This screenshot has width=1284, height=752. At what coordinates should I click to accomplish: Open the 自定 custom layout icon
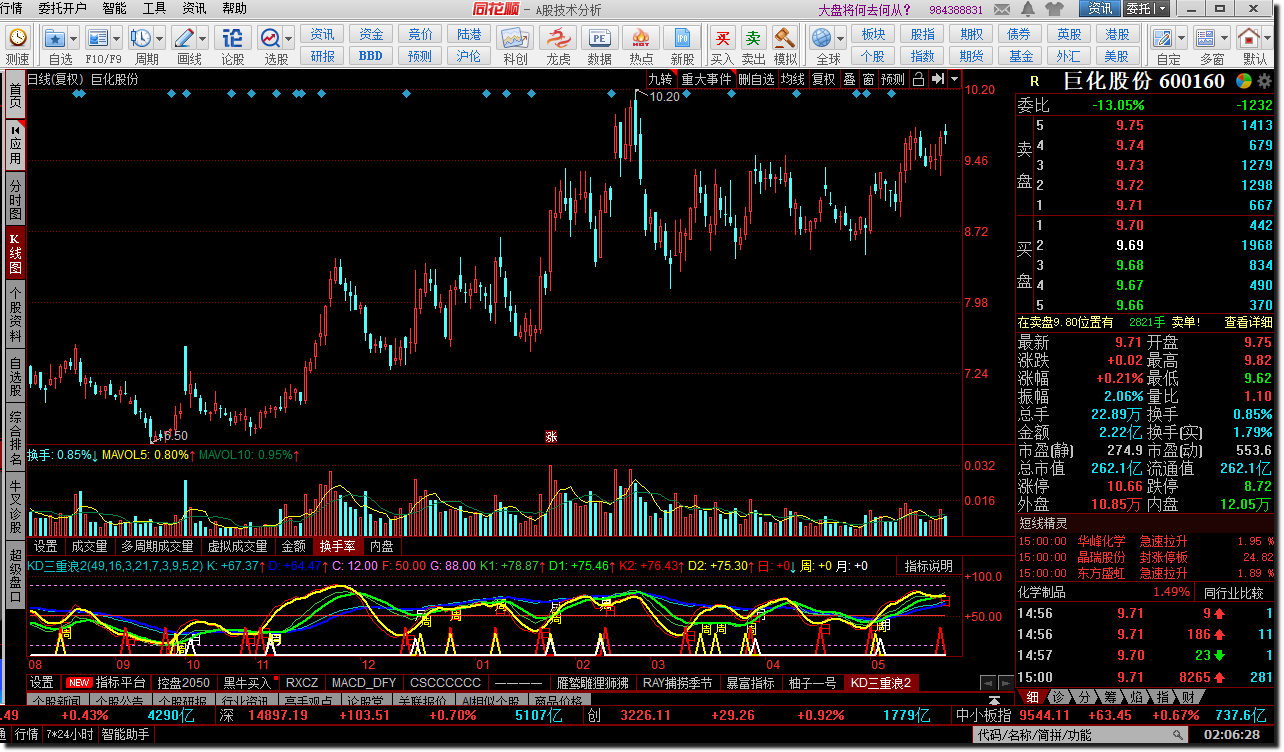point(1162,38)
